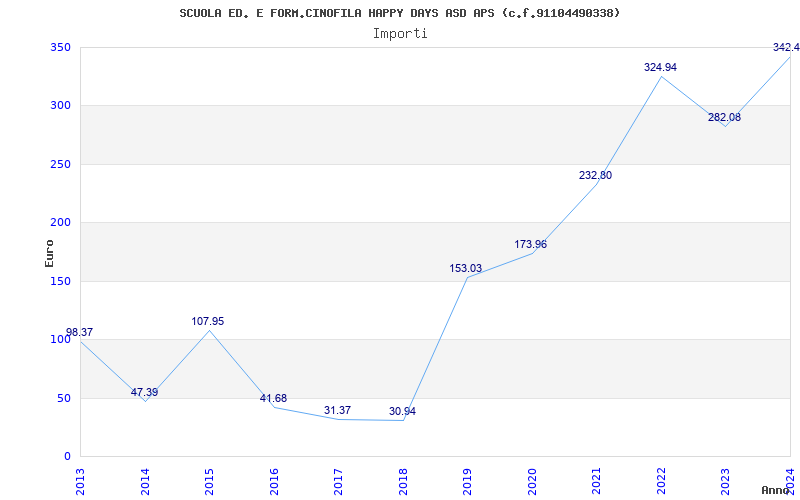800x500 pixels.
Task: Click the 2017 x-axis year label
Action: [x=339, y=481]
